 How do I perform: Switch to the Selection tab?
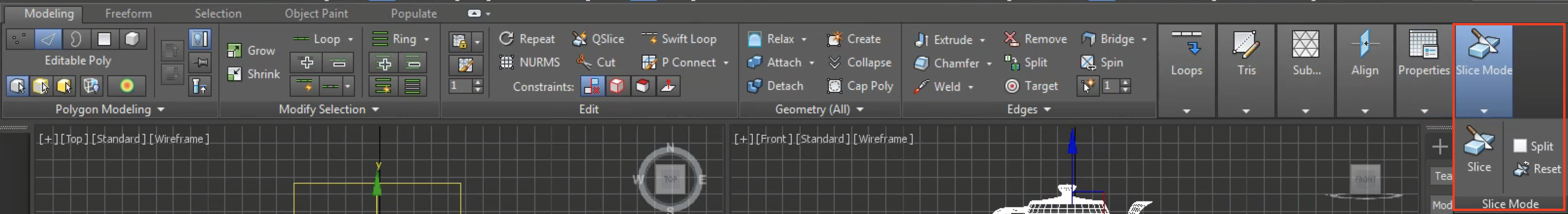(218, 13)
